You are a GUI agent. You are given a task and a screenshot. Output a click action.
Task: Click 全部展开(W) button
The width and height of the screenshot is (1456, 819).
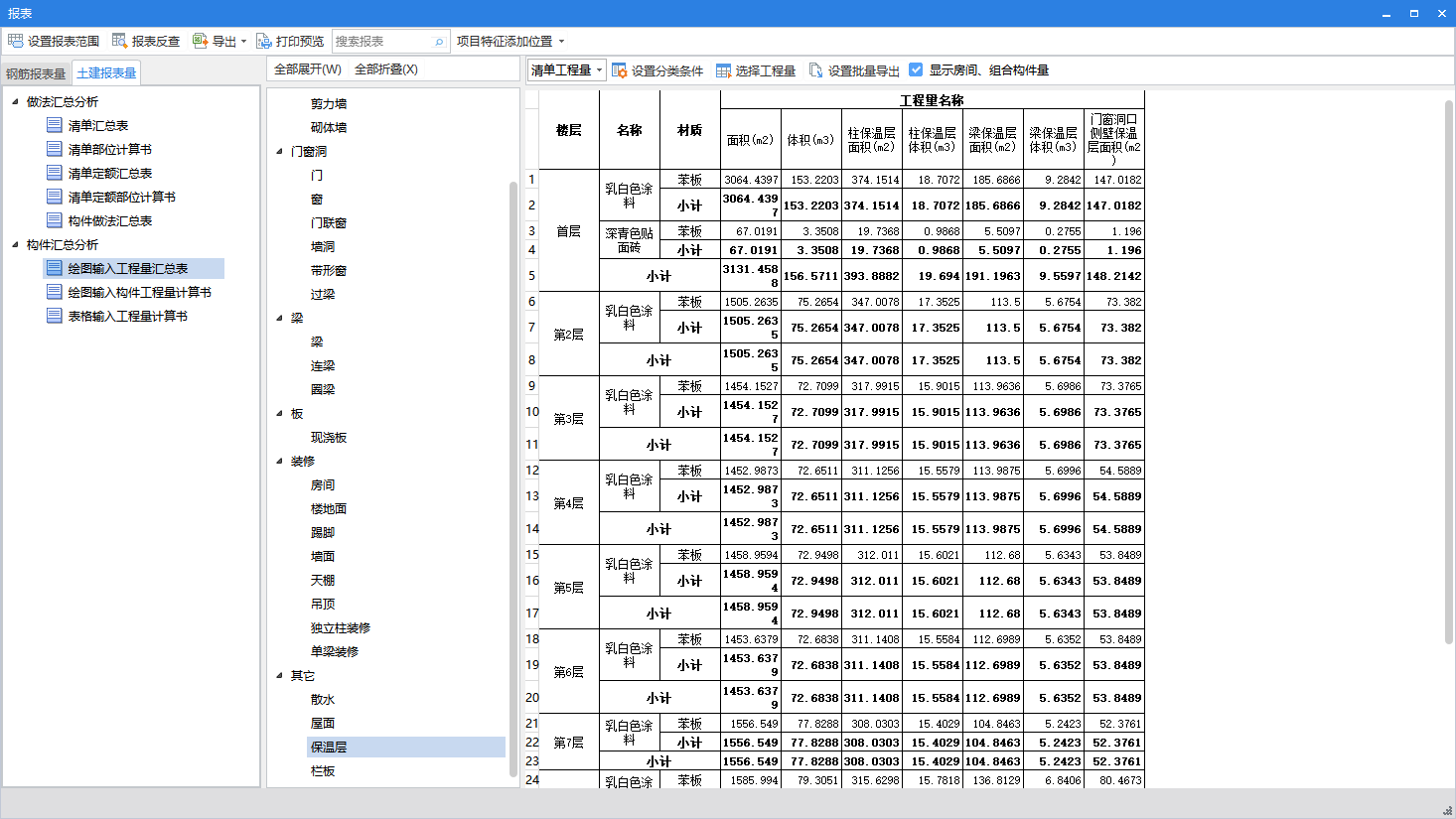pos(308,69)
